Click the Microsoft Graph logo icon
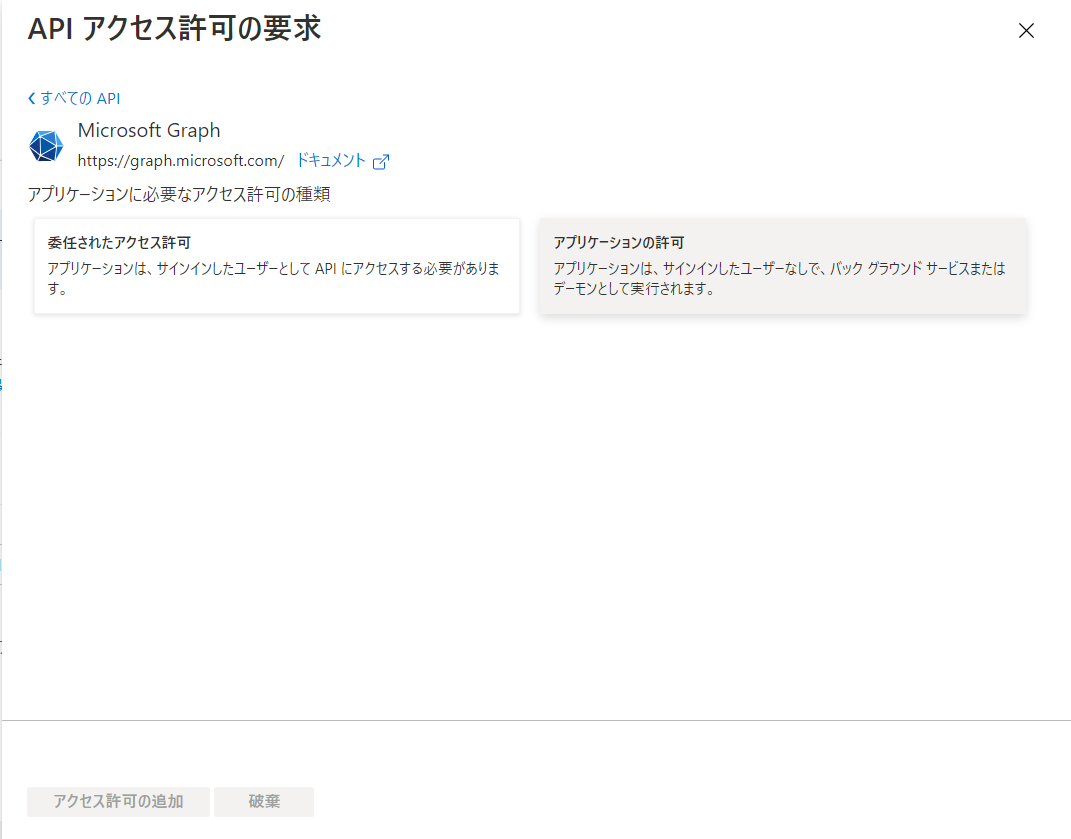The height and width of the screenshot is (839, 1071). tap(46, 146)
